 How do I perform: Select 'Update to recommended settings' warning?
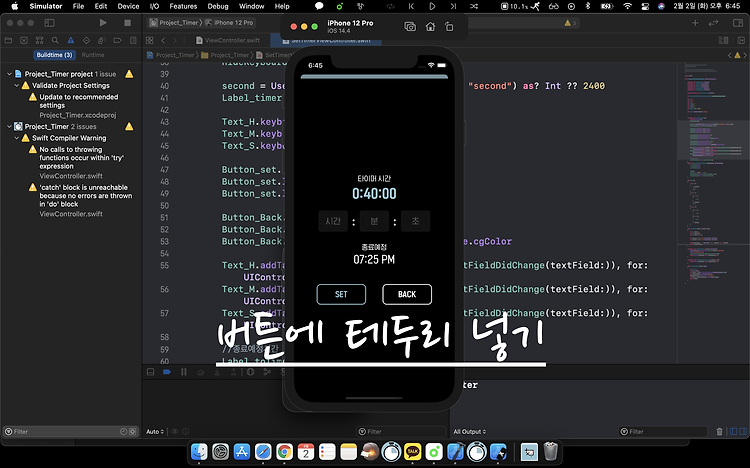click(x=78, y=101)
